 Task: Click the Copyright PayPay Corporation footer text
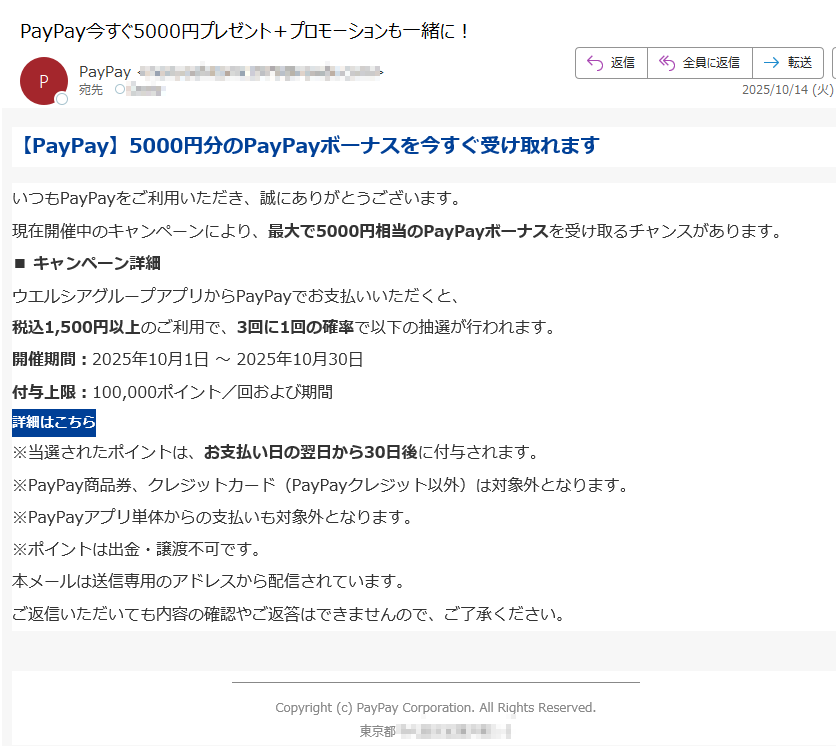click(435, 707)
